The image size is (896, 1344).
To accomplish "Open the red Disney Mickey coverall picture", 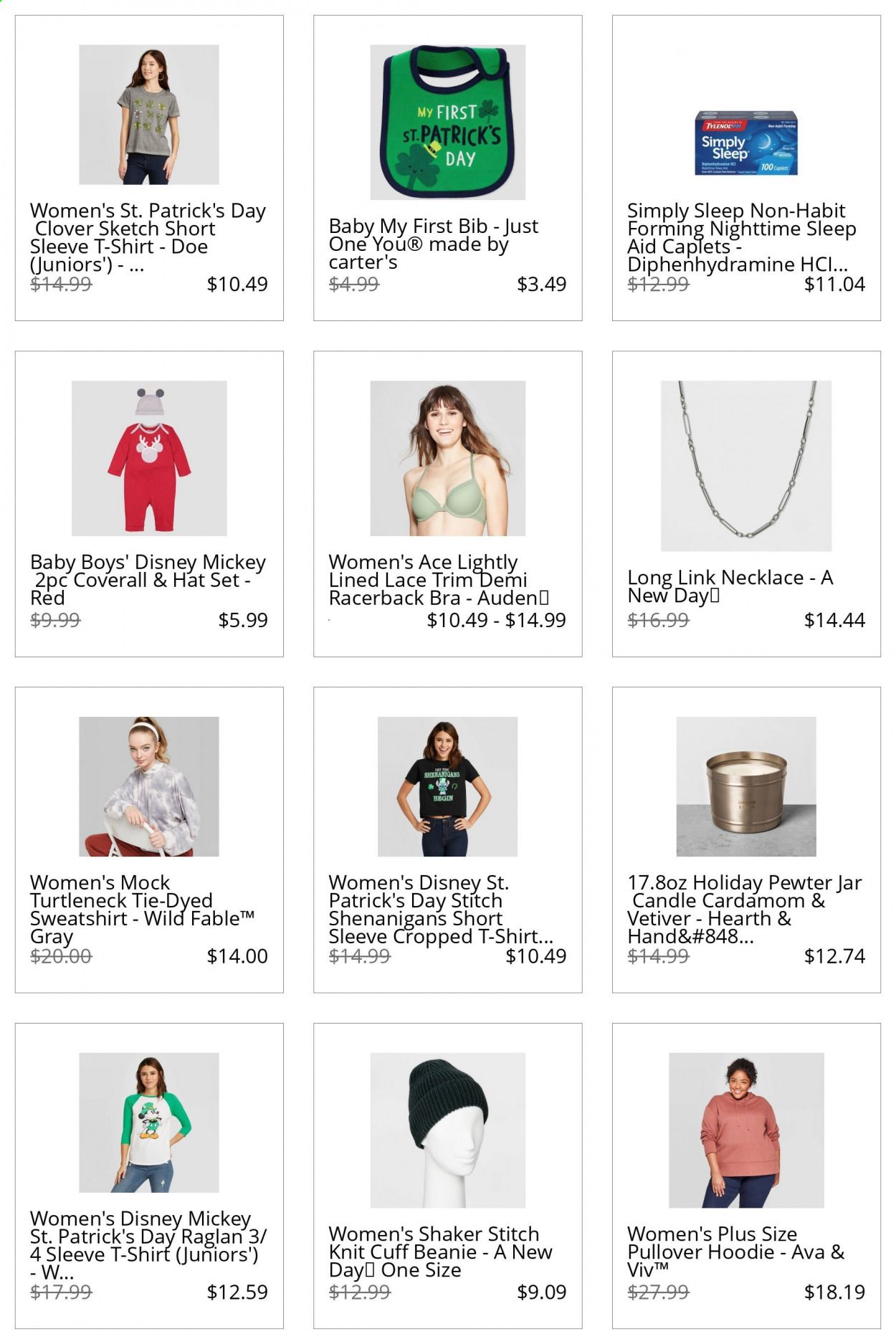I will pos(149,458).
